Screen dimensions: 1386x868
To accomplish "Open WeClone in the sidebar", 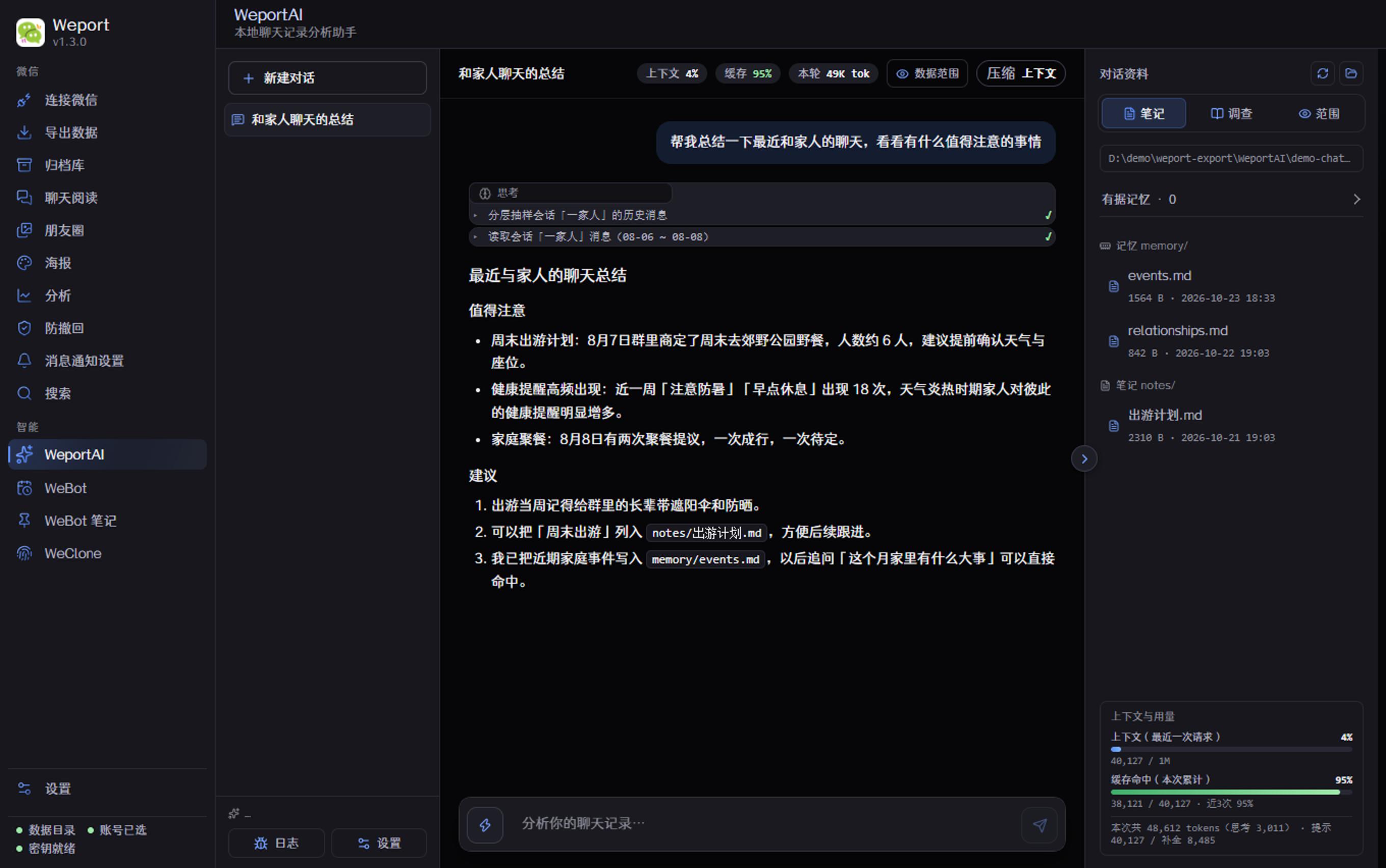I will [108, 553].
